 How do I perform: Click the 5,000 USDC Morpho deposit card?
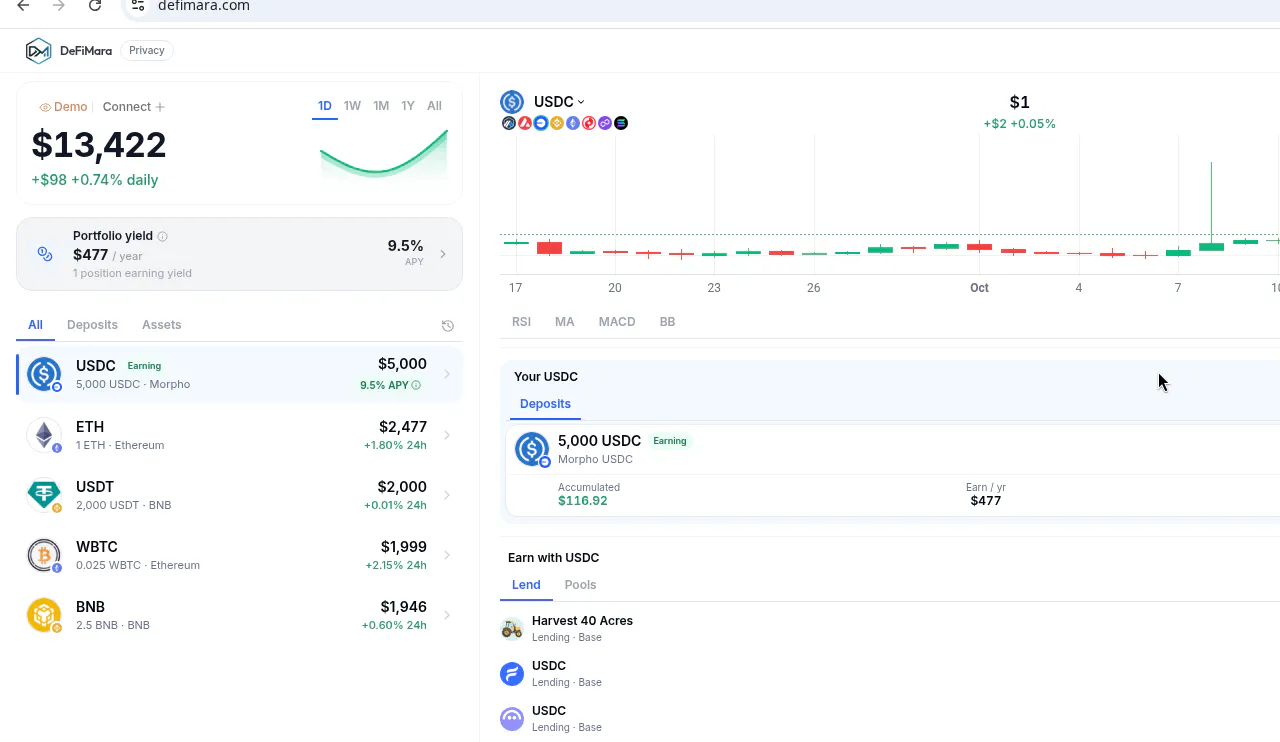click(x=893, y=470)
